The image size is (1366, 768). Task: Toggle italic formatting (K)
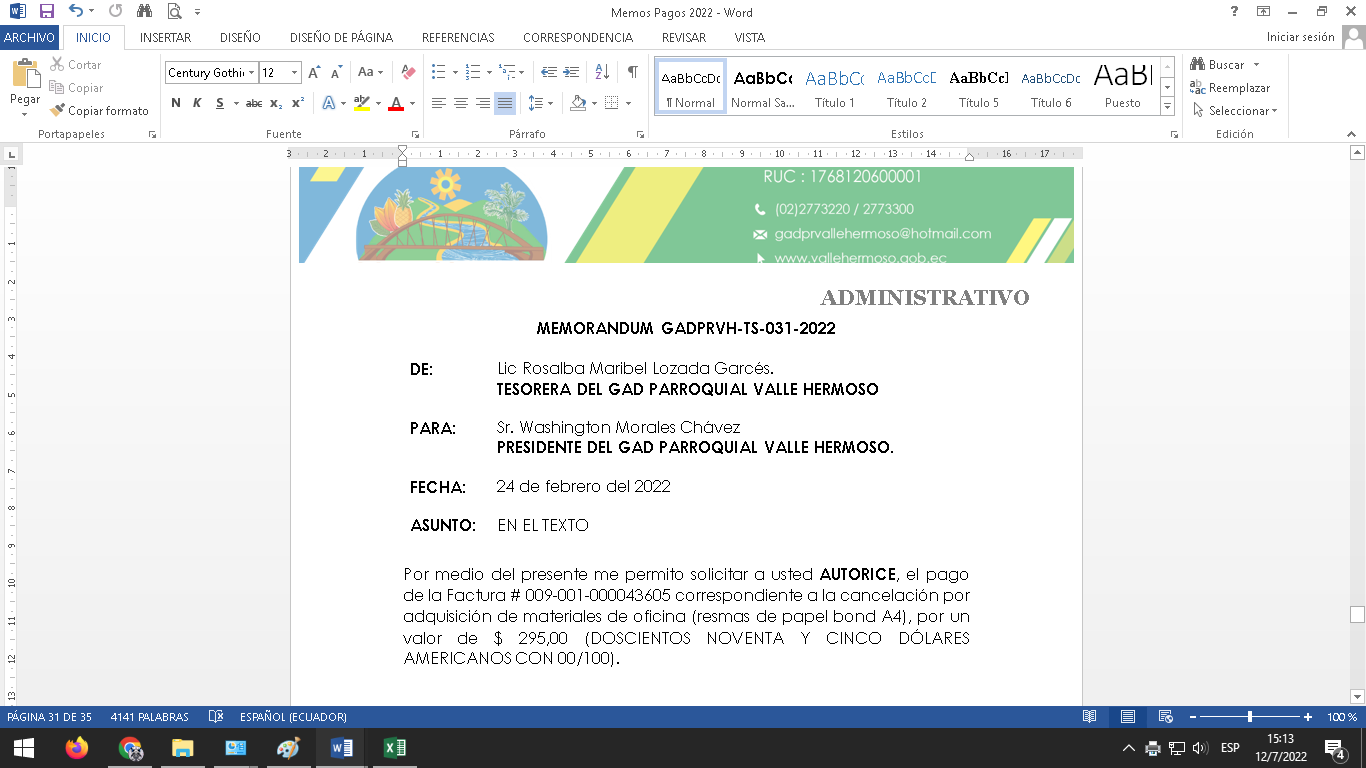tap(197, 103)
